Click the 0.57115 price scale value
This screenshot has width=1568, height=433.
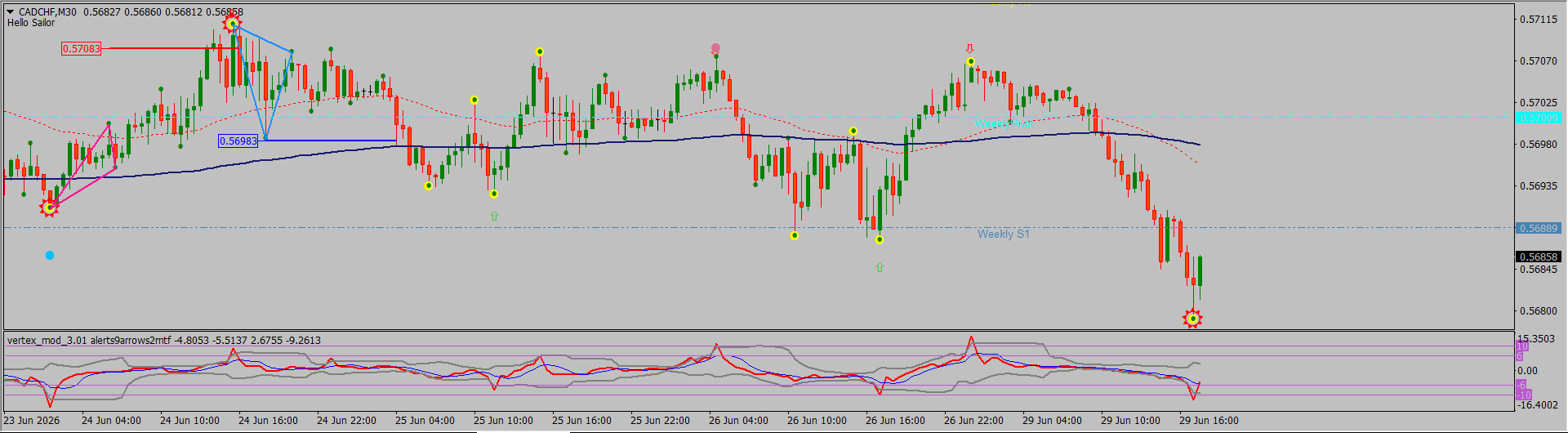pyautogui.click(x=1539, y=20)
